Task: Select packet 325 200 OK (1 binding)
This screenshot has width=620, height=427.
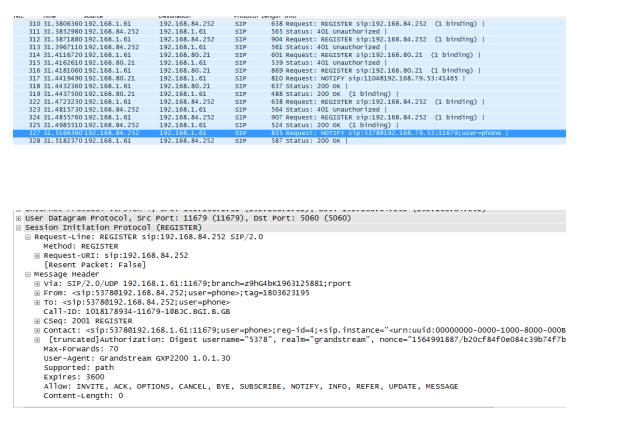Action: pos(289,125)
